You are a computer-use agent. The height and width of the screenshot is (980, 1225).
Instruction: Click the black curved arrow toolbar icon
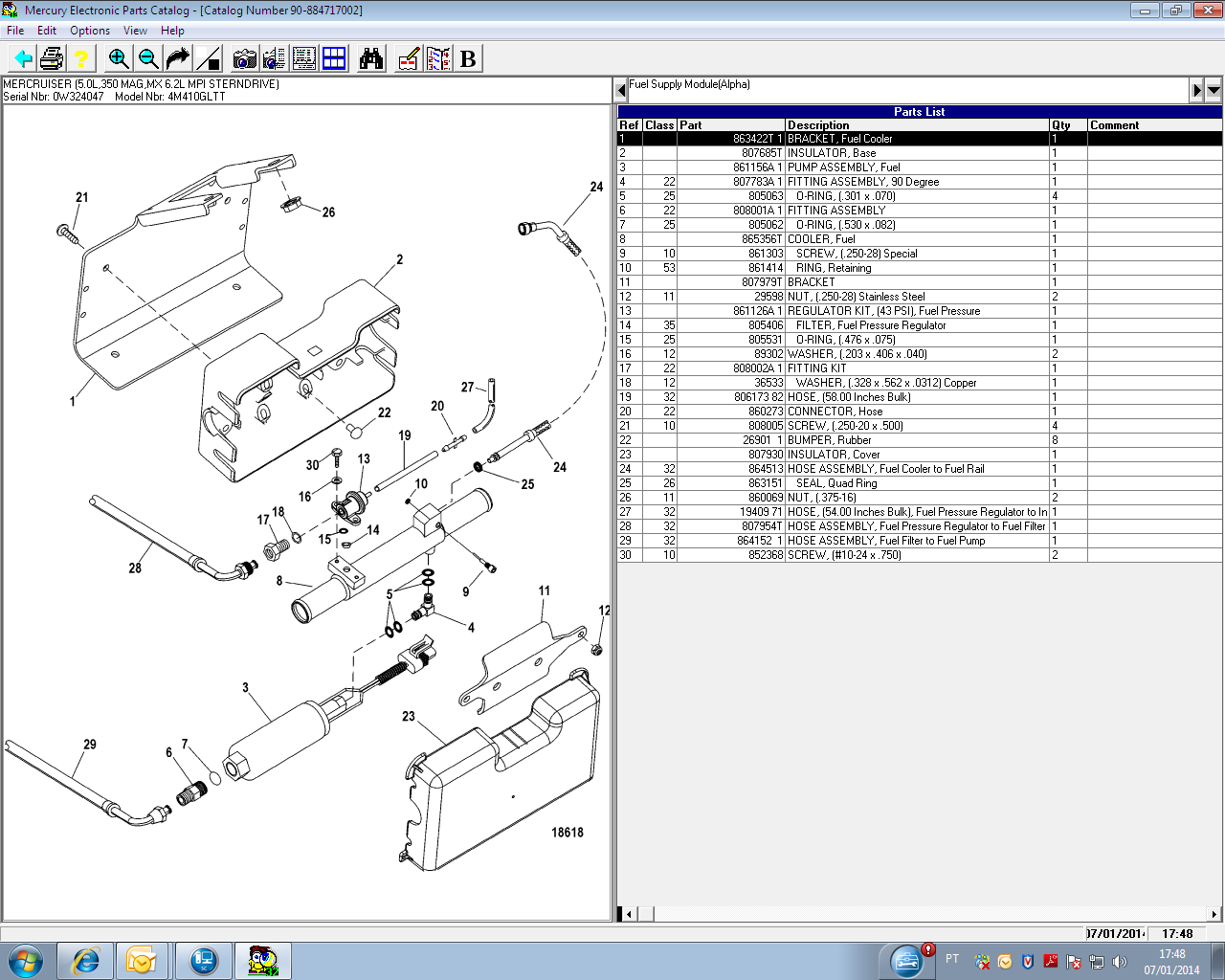click(x=178, y=59)
